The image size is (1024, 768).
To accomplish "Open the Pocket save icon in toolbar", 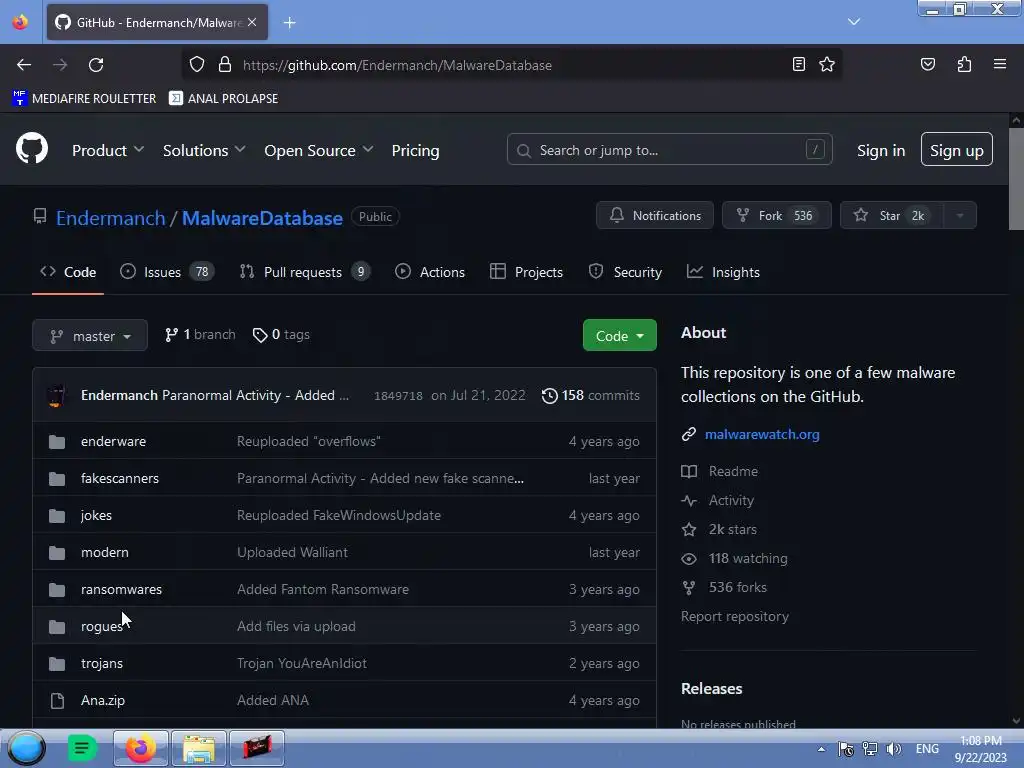I will coord(927,64).
